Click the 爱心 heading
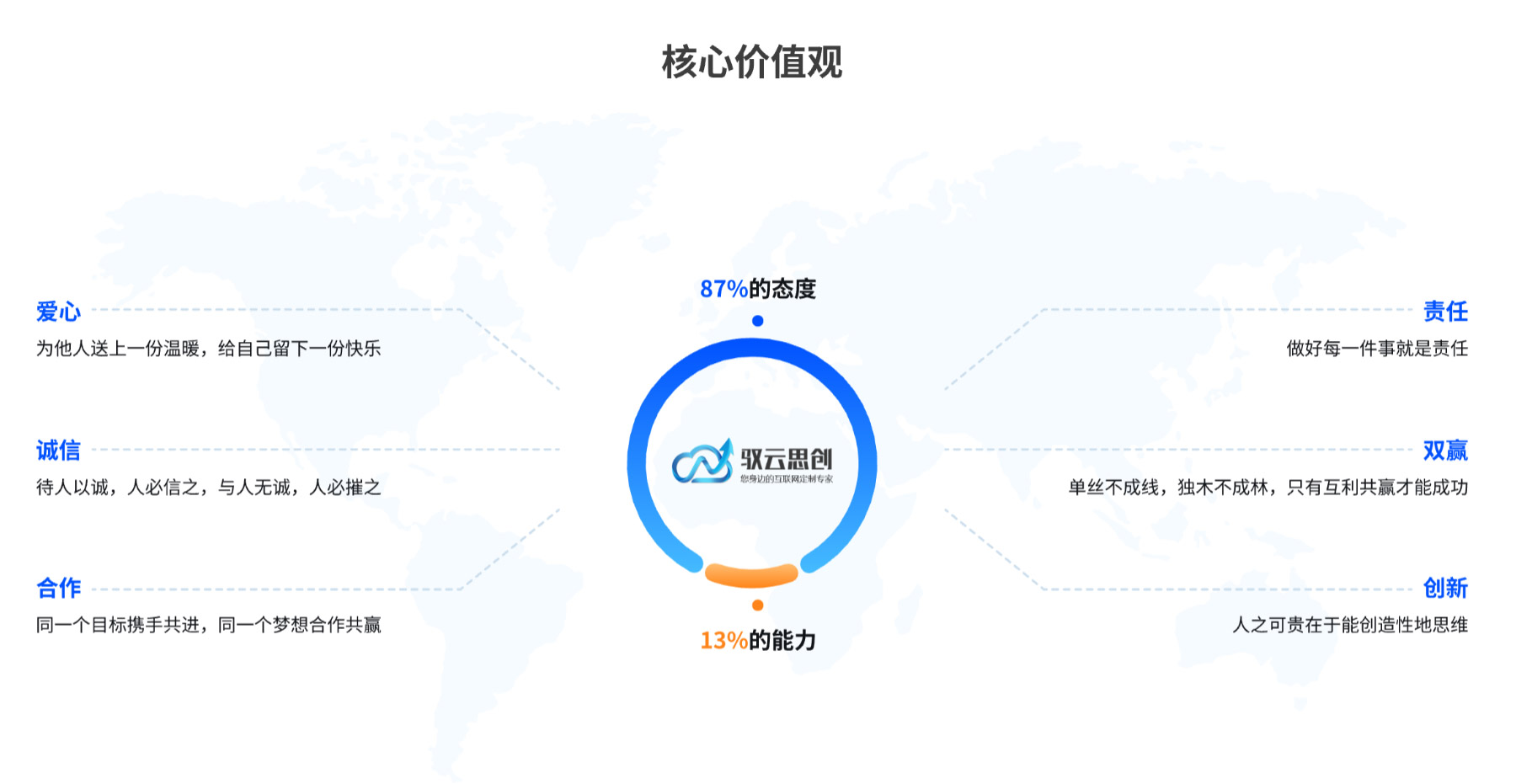The image size is (1516, 784). point(58,312)
